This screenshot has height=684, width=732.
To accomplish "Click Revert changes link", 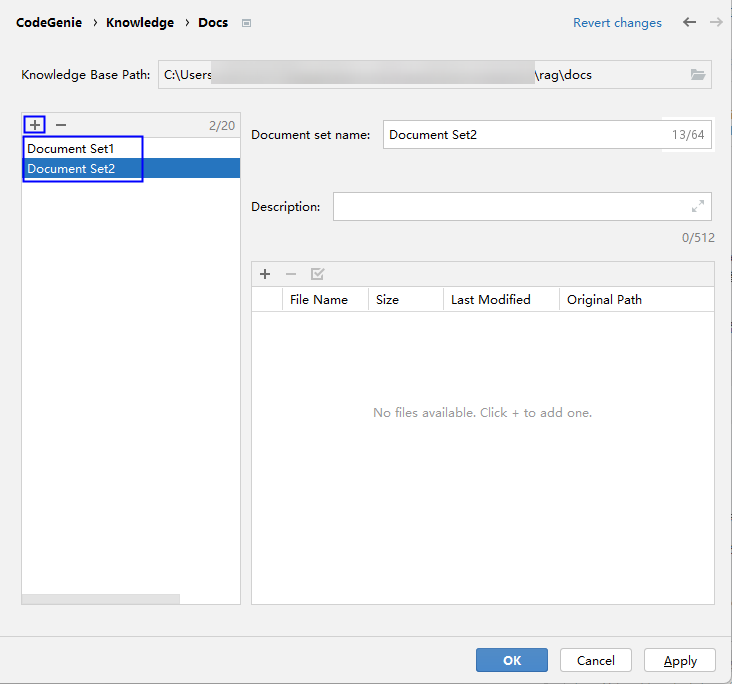I will click(x=617, y=23).
